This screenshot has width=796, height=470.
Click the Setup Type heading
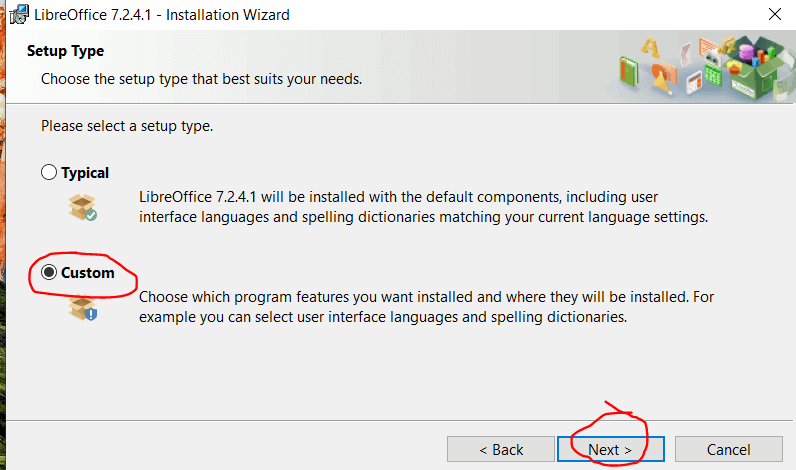click(x=65, y=51)
